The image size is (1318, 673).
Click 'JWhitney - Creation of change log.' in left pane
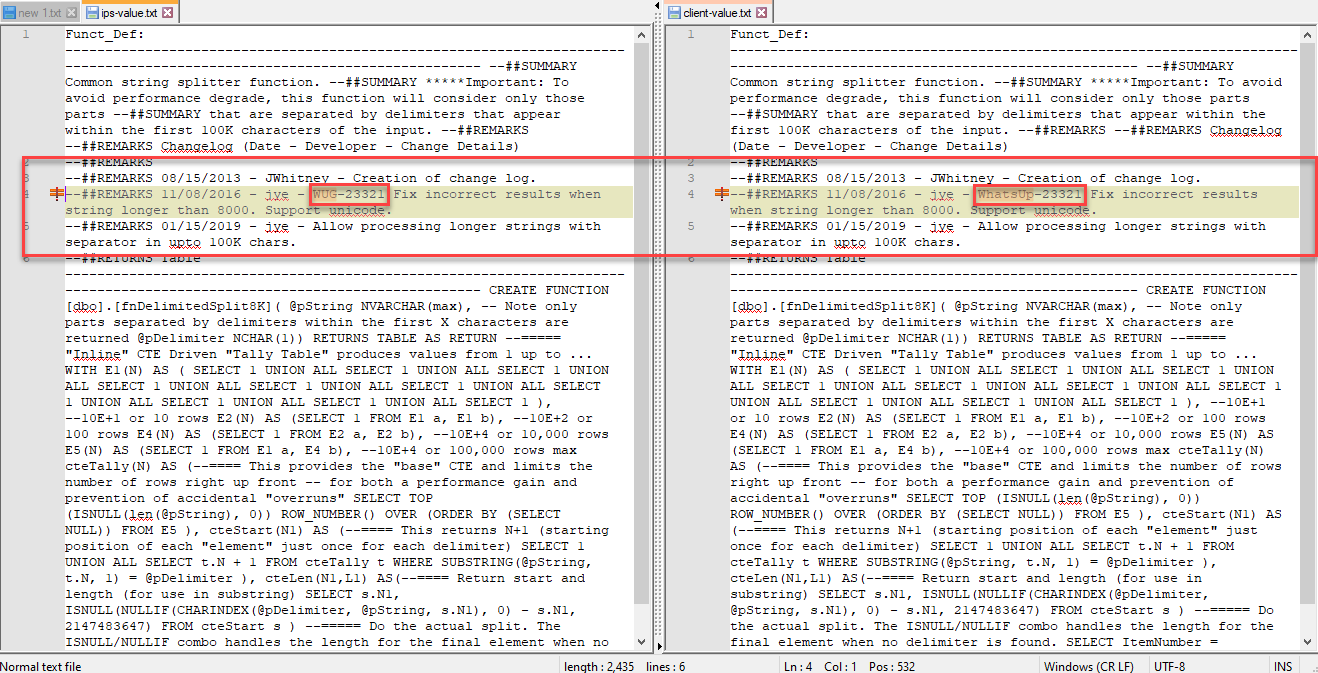point(400,178)
